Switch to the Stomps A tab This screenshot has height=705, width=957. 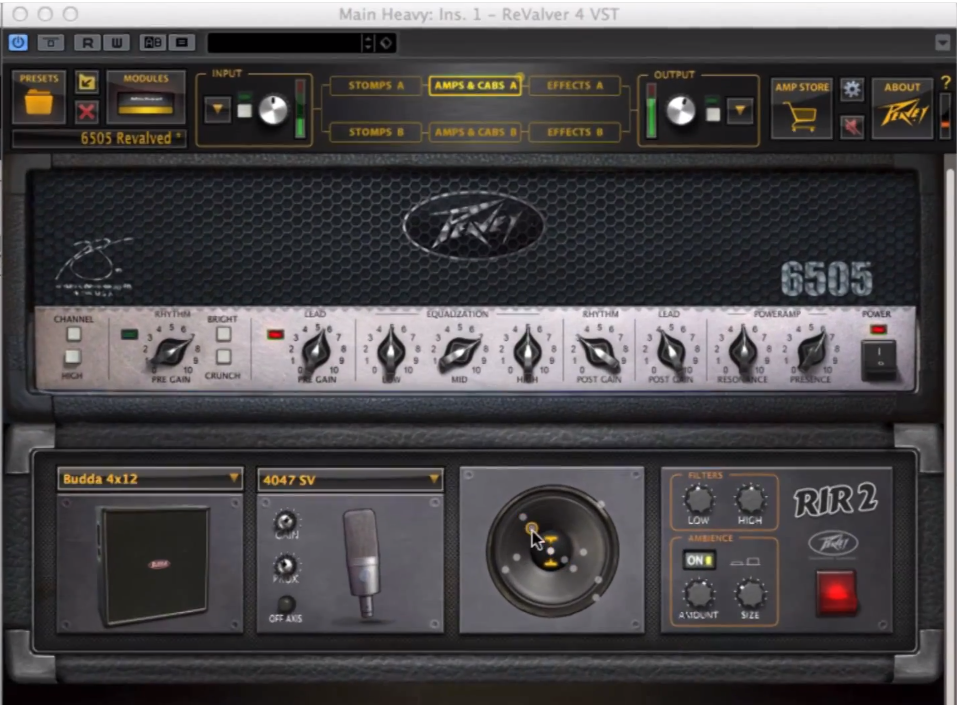376,86
